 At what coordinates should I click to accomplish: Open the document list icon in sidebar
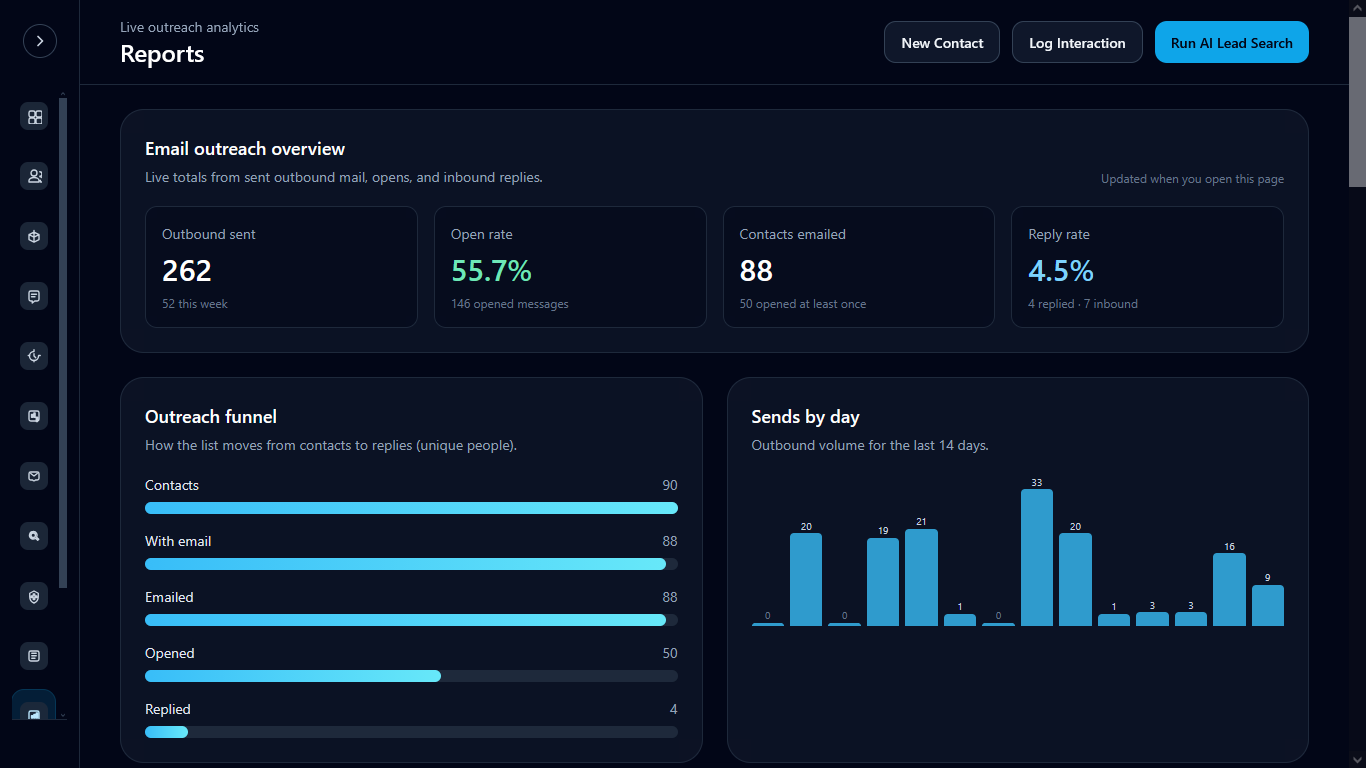[x=35, y=657]
